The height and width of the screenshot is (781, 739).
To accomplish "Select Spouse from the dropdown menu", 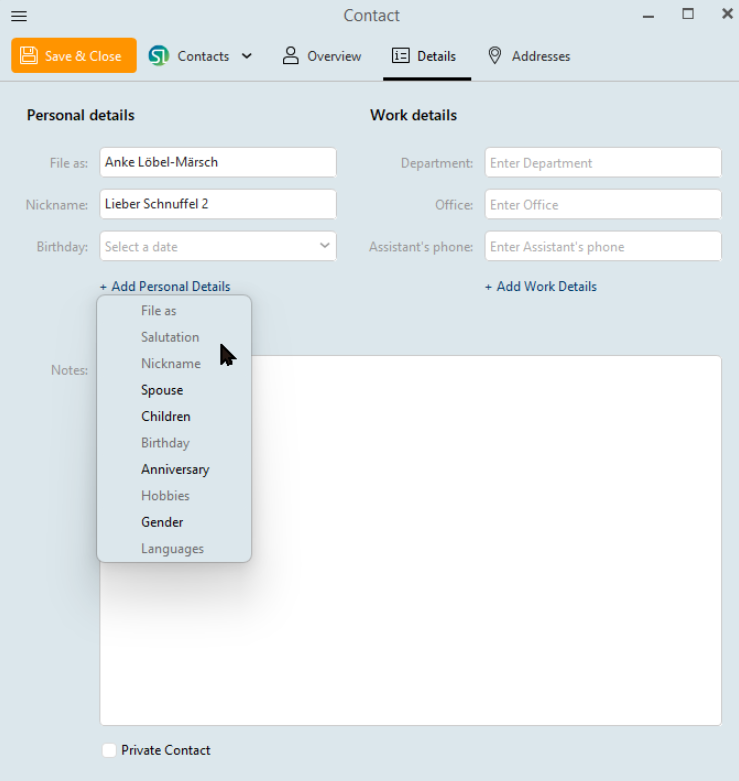I will [x=162, y=390].
